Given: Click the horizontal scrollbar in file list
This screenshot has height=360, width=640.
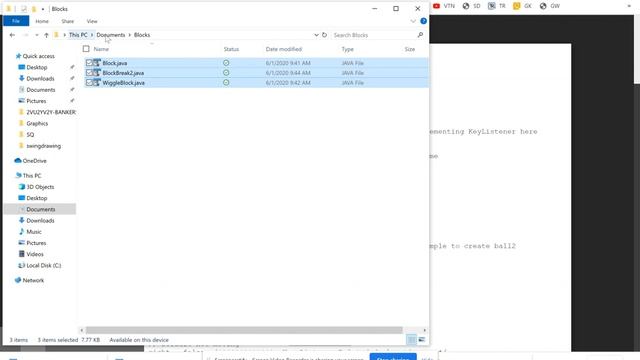Looking at the screenshot, I should (x=244, y=330).
